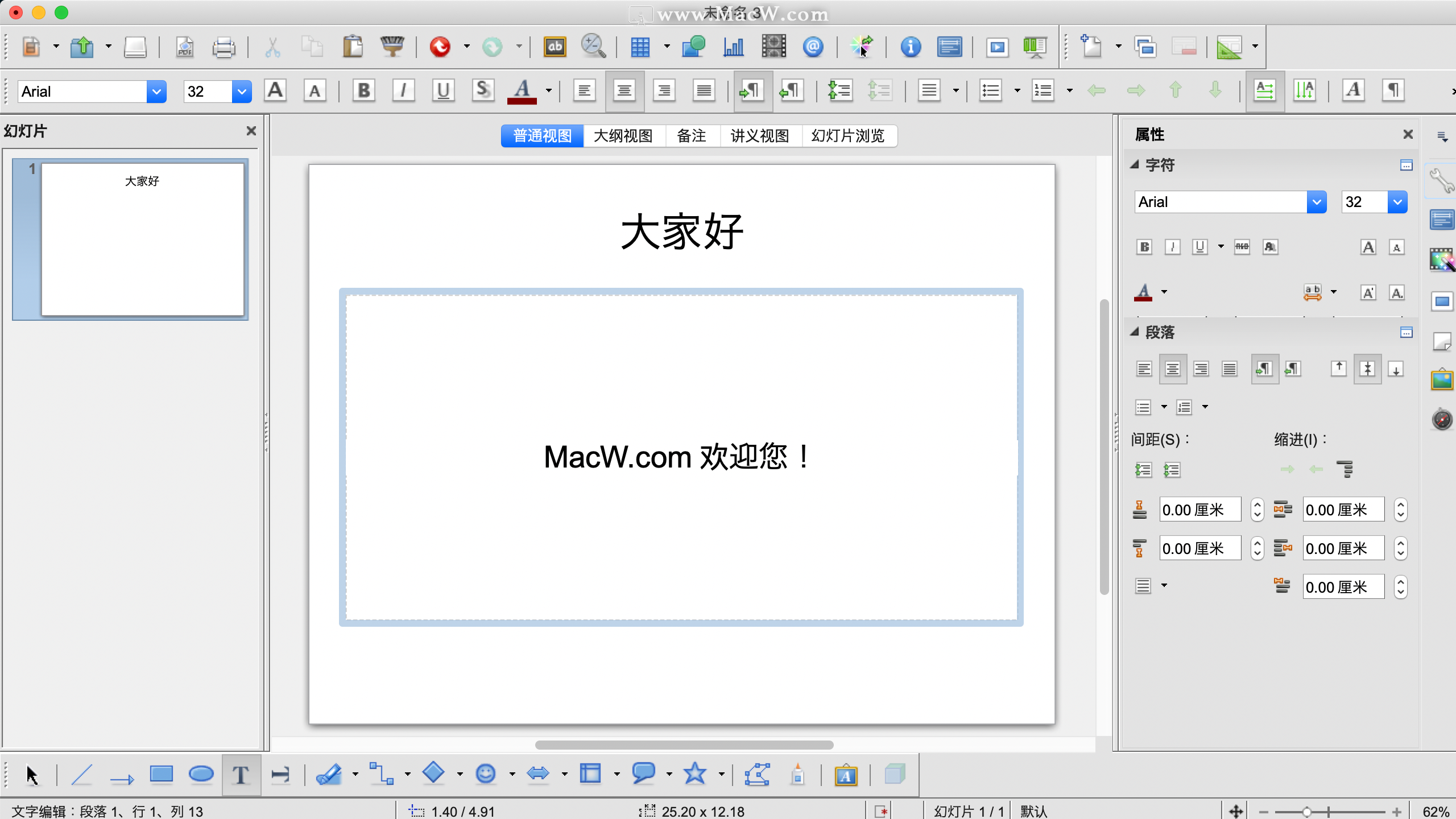Switch to 讲义视图 tab
1456x819 pixels.
pos(760,136)
